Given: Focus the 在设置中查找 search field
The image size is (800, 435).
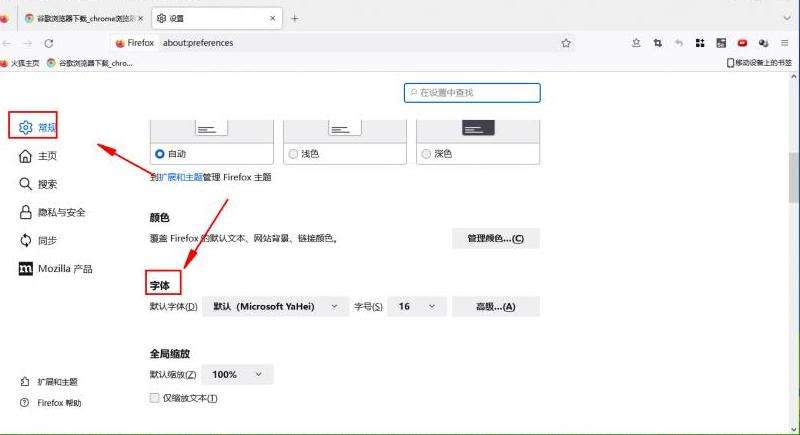Looking at the screenshot, I should [x=472, y=93].
